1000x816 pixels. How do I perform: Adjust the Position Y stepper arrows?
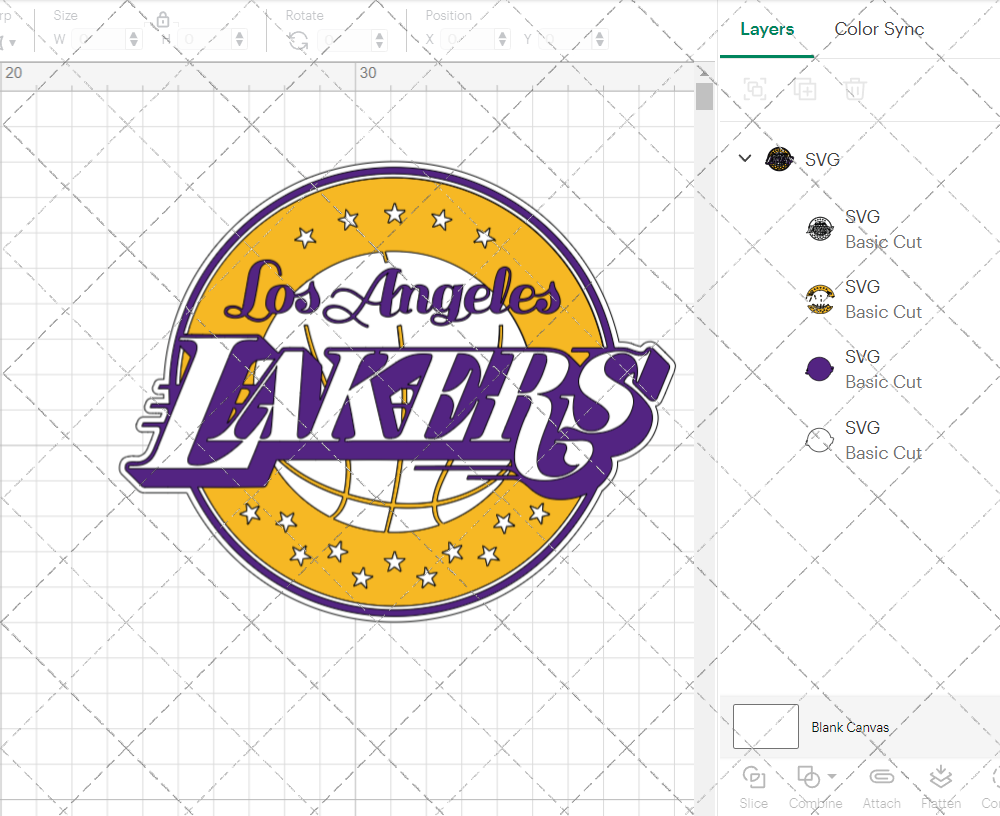[x=599, y=40]
